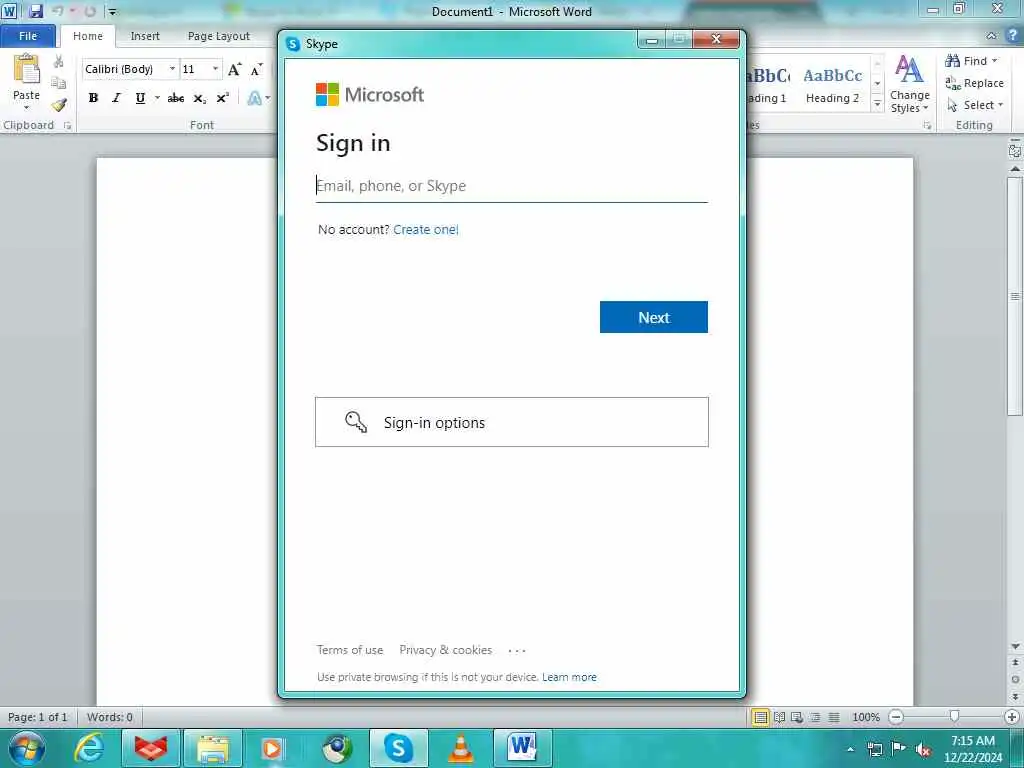Click the Zoom In plus button
The image size is (1024, 768).
point(1012,717)
